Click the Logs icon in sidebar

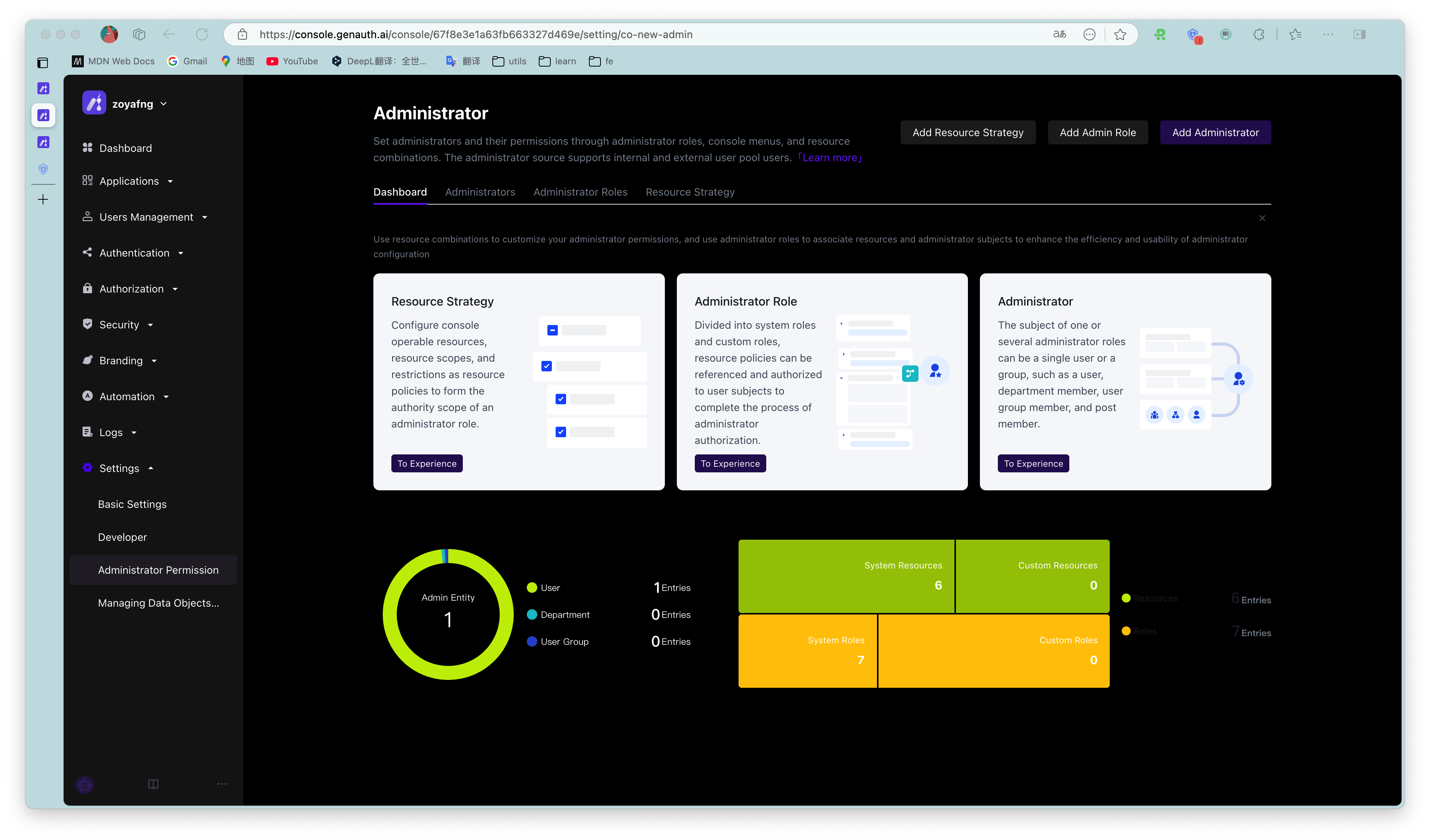87,432
